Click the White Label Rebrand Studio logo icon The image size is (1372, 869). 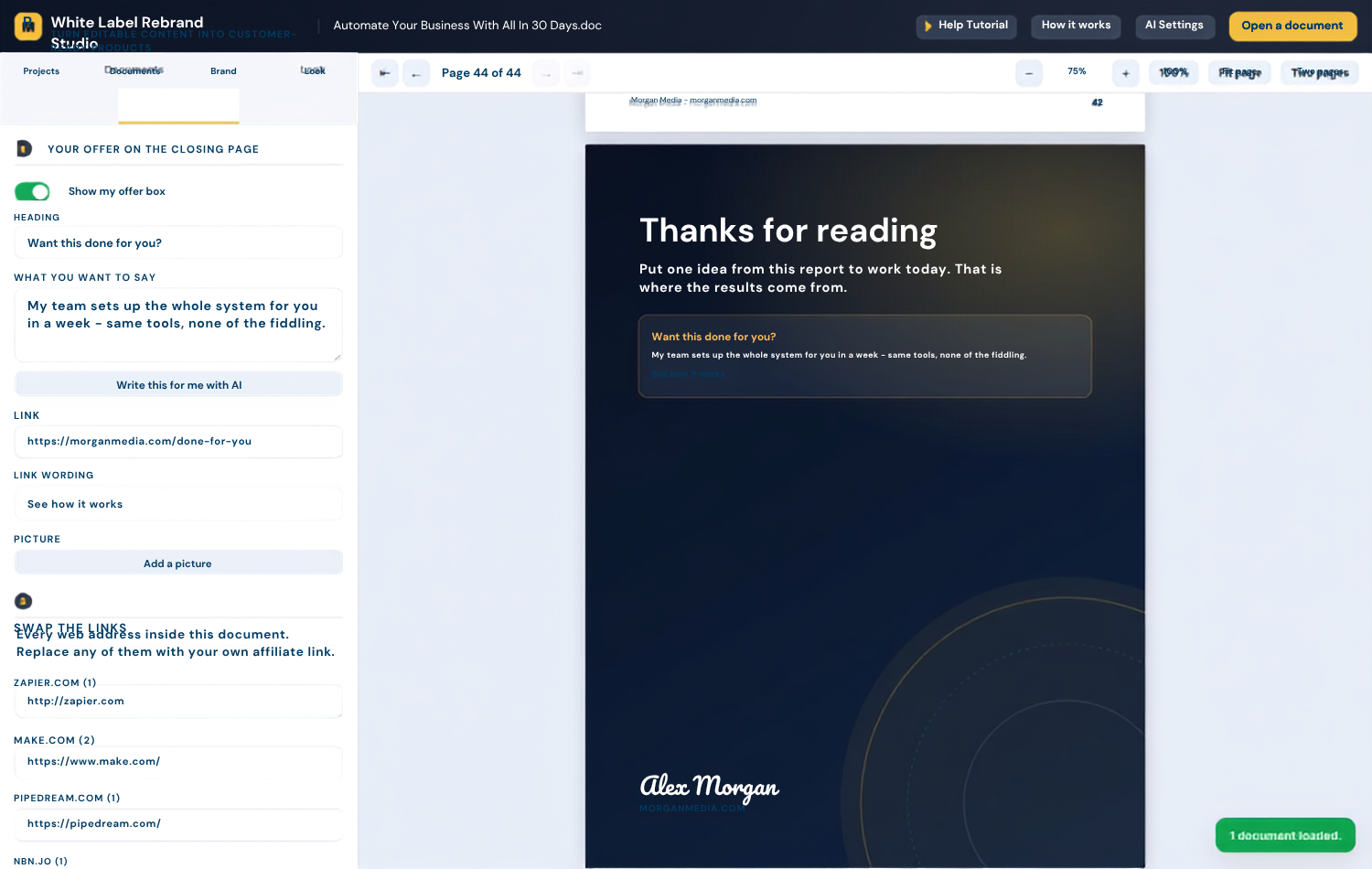click(x=28, y=27)
